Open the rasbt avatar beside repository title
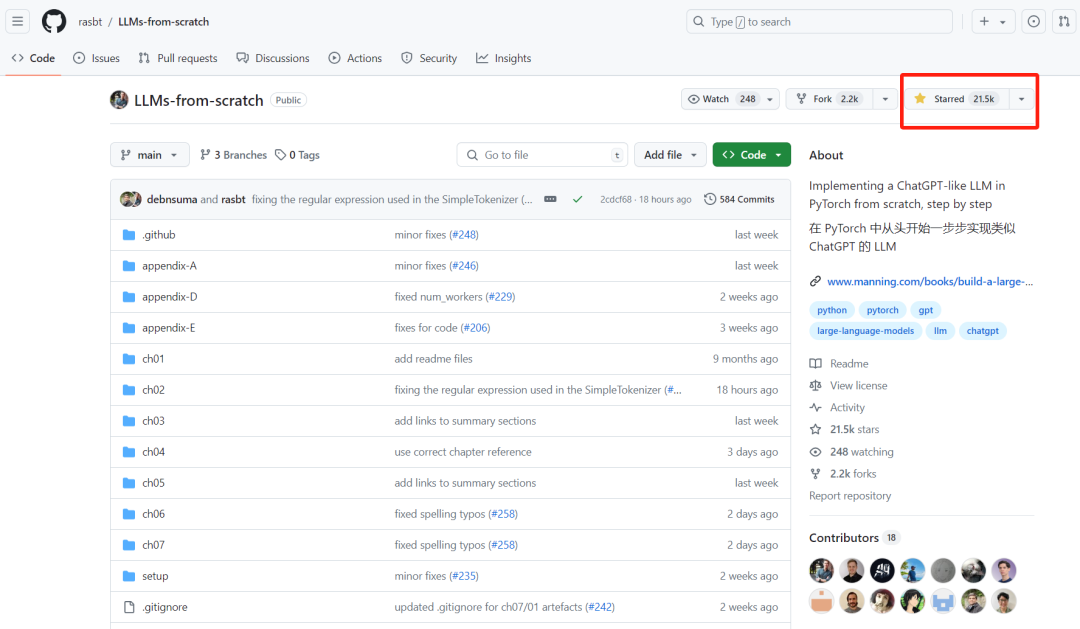This screenshot has height=629, width=1080. pos(119,100)
